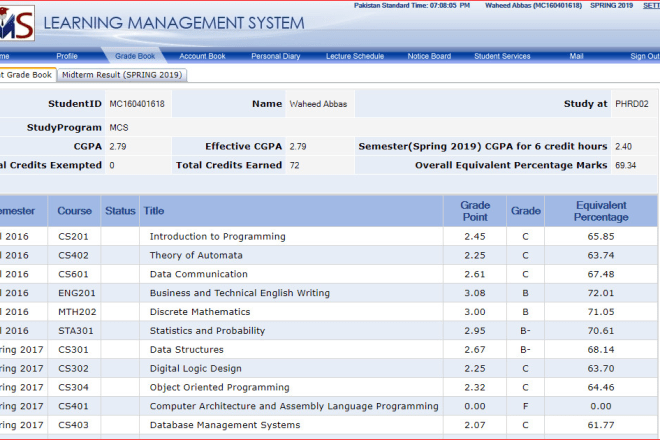
Task: Go to Personal Diary
Action: 276,56
